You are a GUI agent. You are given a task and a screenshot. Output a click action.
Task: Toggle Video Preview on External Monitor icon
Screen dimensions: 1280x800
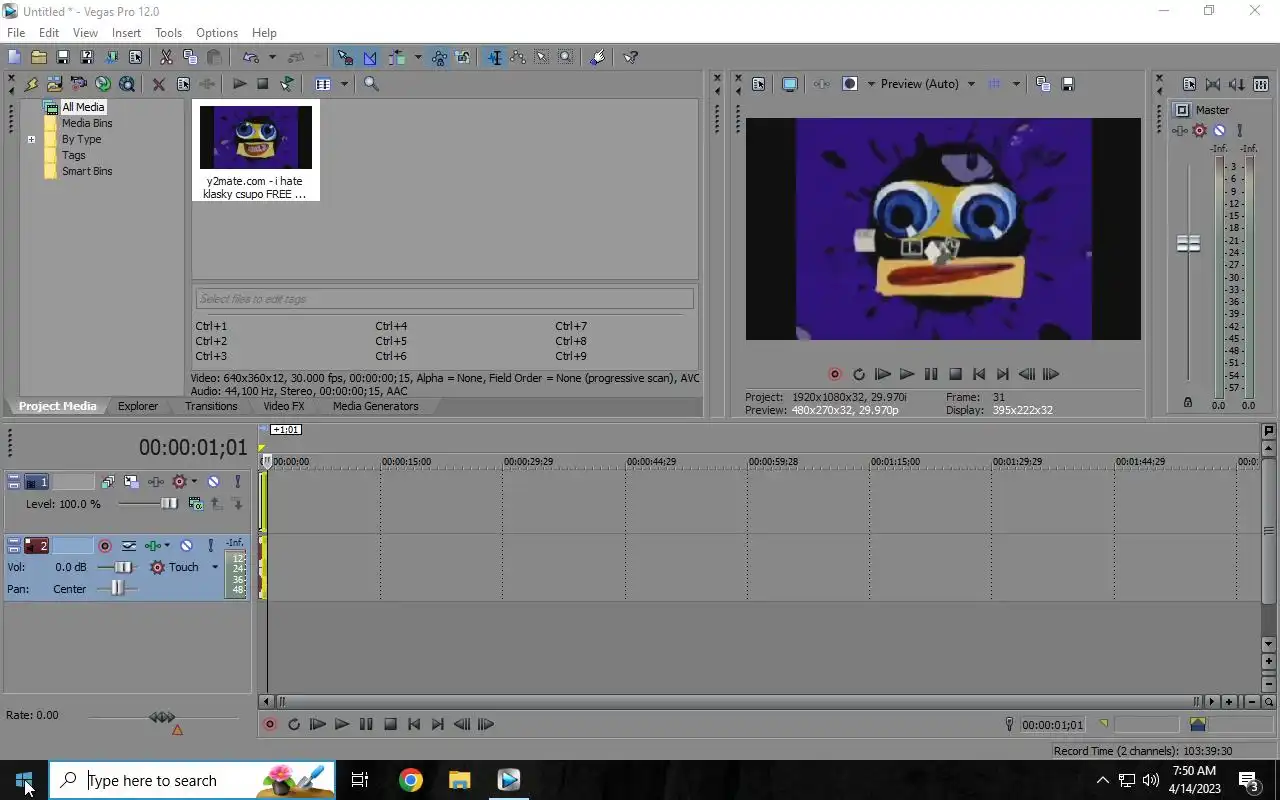coord(789,84)
